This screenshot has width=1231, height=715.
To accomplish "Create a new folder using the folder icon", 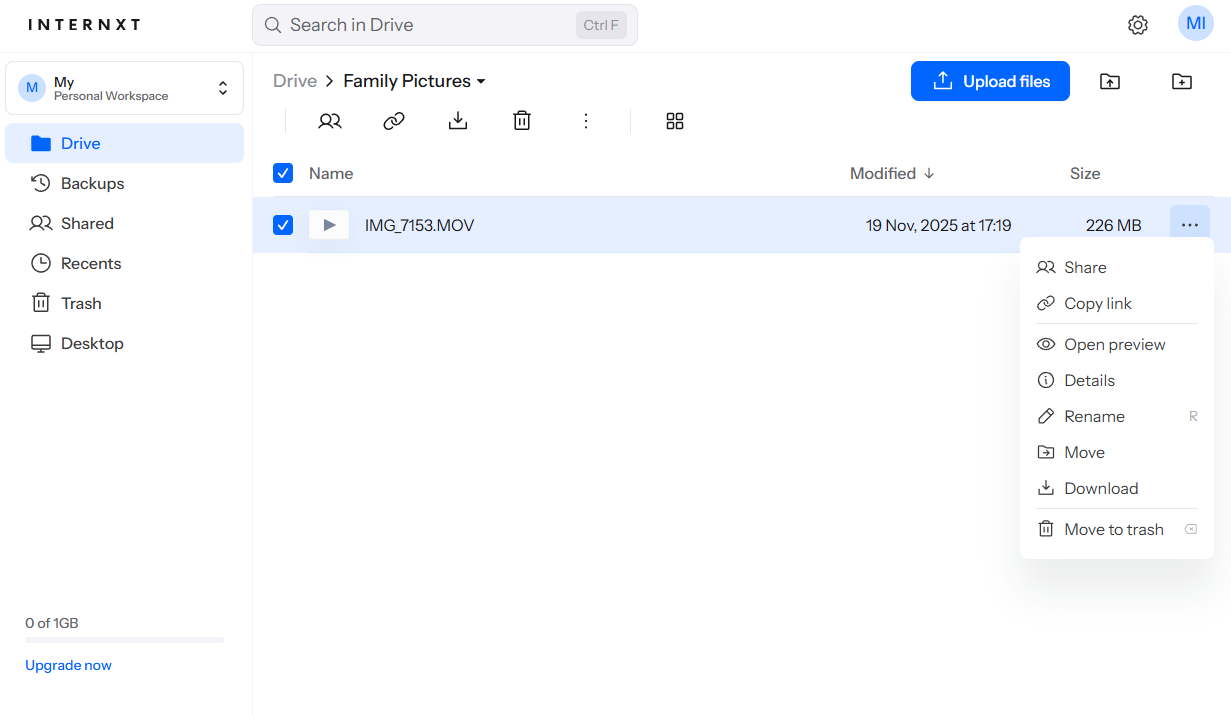I will tap(1181, 81).
